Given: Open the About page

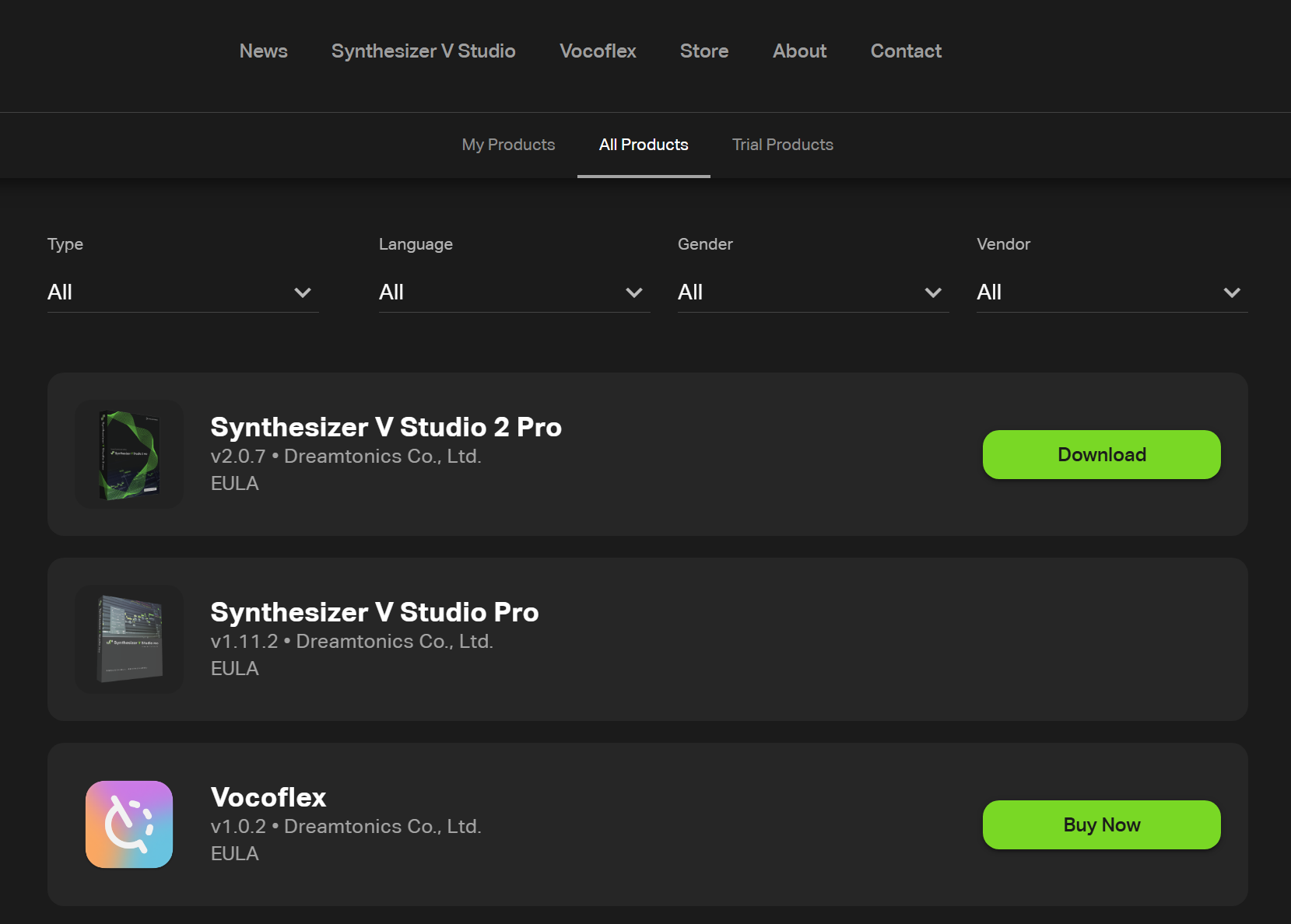Looking at the screenshot, I should click(799, 51).
